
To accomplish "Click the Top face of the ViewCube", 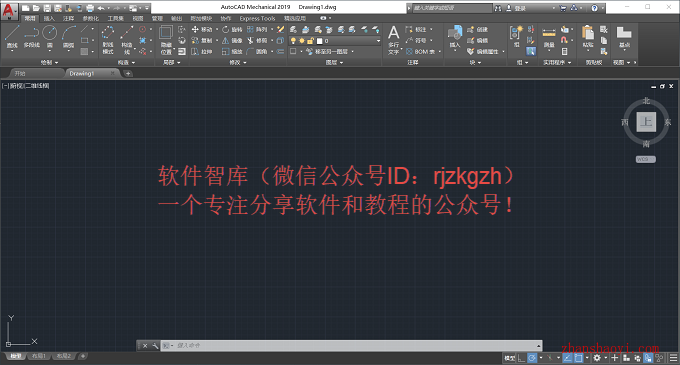I will pos(646,122).
